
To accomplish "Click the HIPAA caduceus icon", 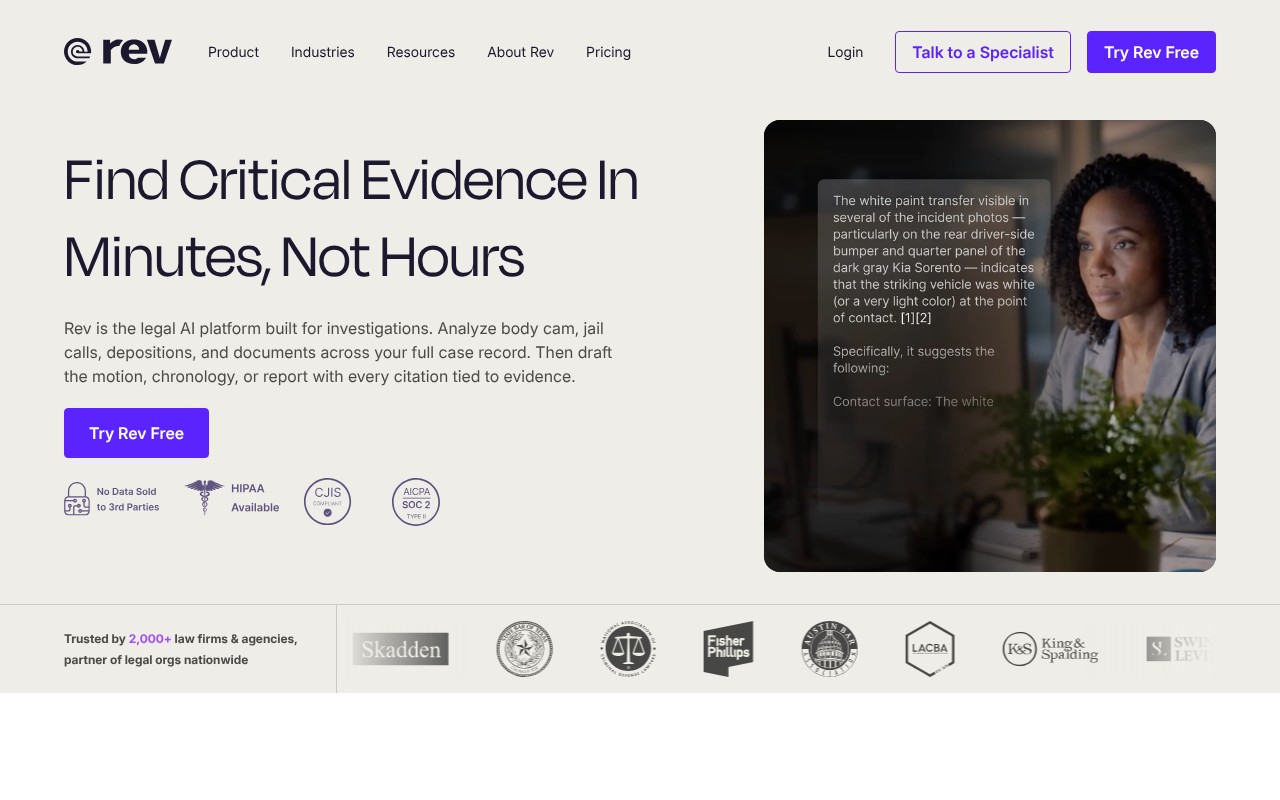I will coord(204,497).
